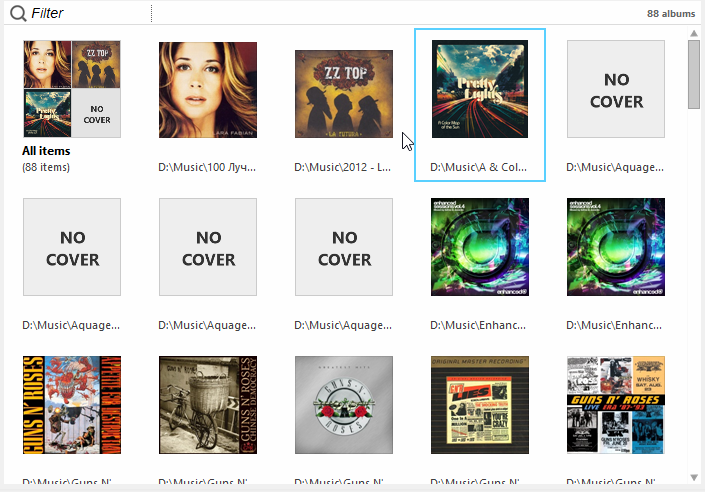This screenshot has width=705, height=492.
Task: Open second Enhanced Sessions album cover
Action: [616, 247]
